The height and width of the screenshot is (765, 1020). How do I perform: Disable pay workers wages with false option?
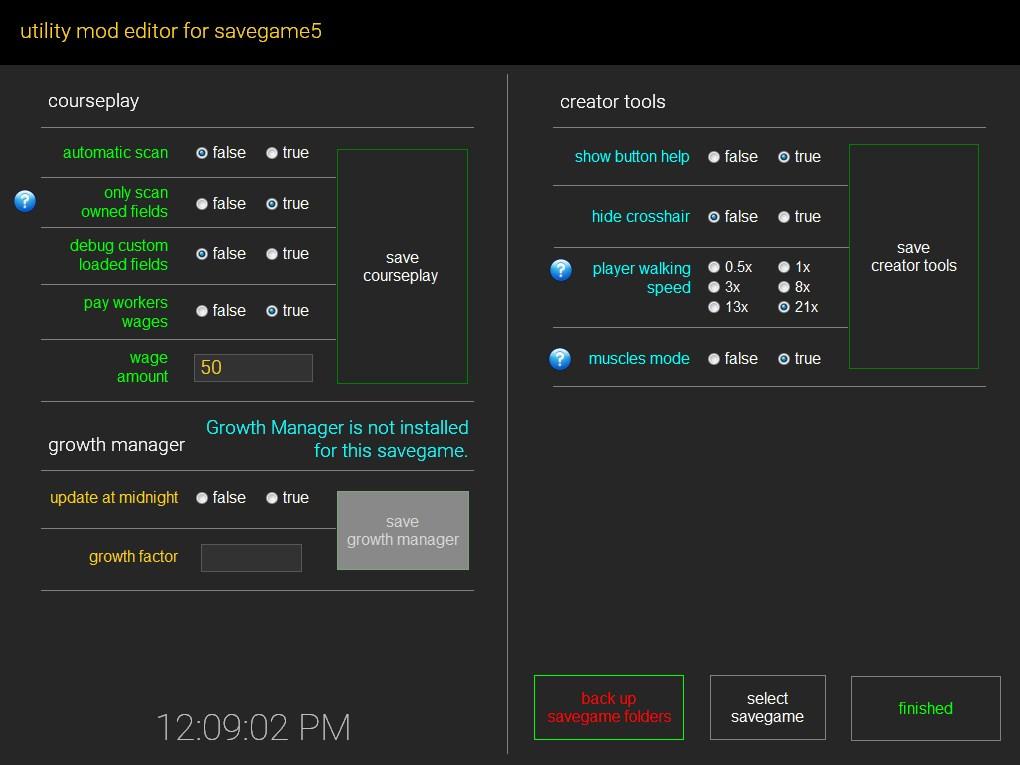[202, 311]
